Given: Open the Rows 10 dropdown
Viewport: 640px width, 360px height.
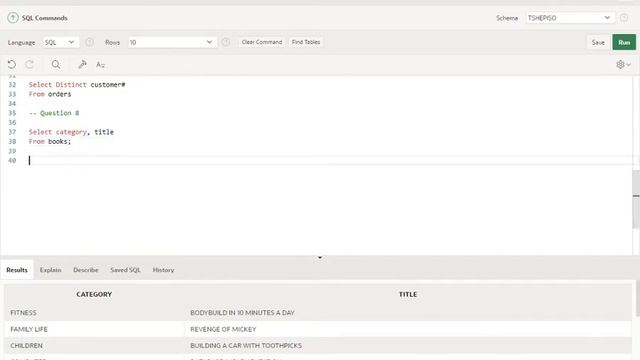Looking at the screenshot, I should (x=172, y=42).
